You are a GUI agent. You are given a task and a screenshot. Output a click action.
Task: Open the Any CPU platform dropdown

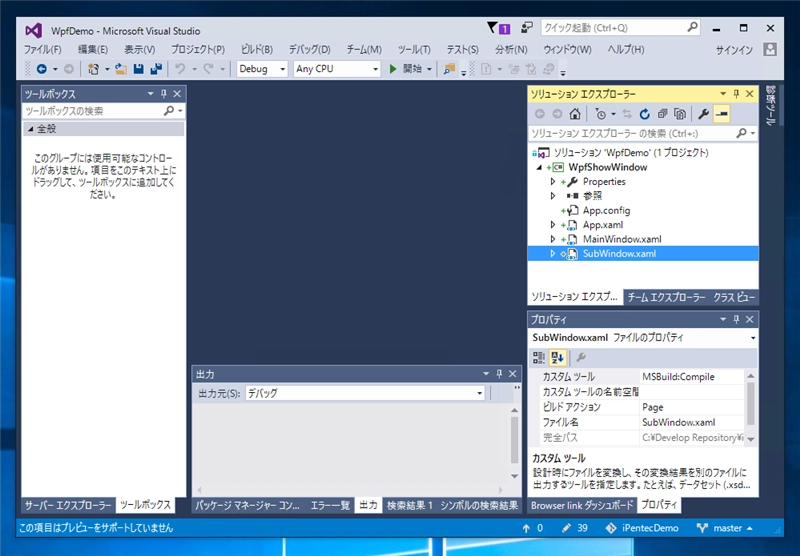[x=337, y=69]
